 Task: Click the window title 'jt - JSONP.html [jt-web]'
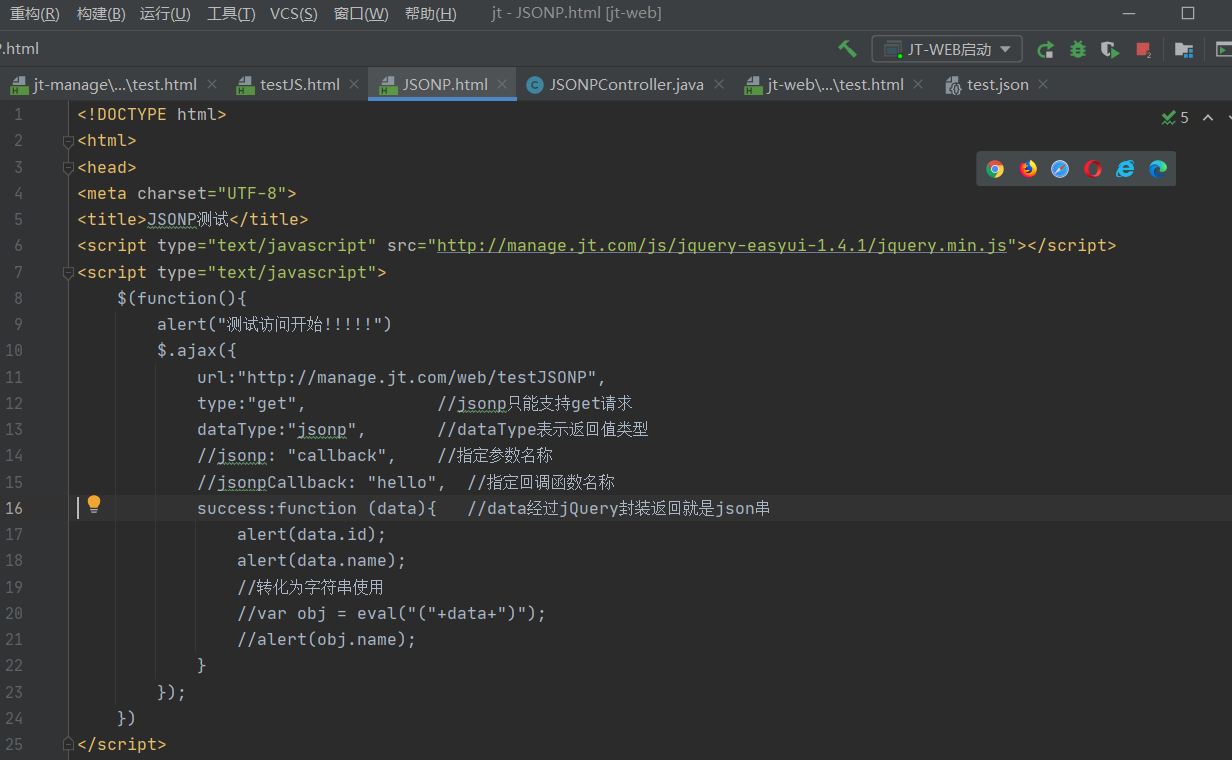click(577, 13)
